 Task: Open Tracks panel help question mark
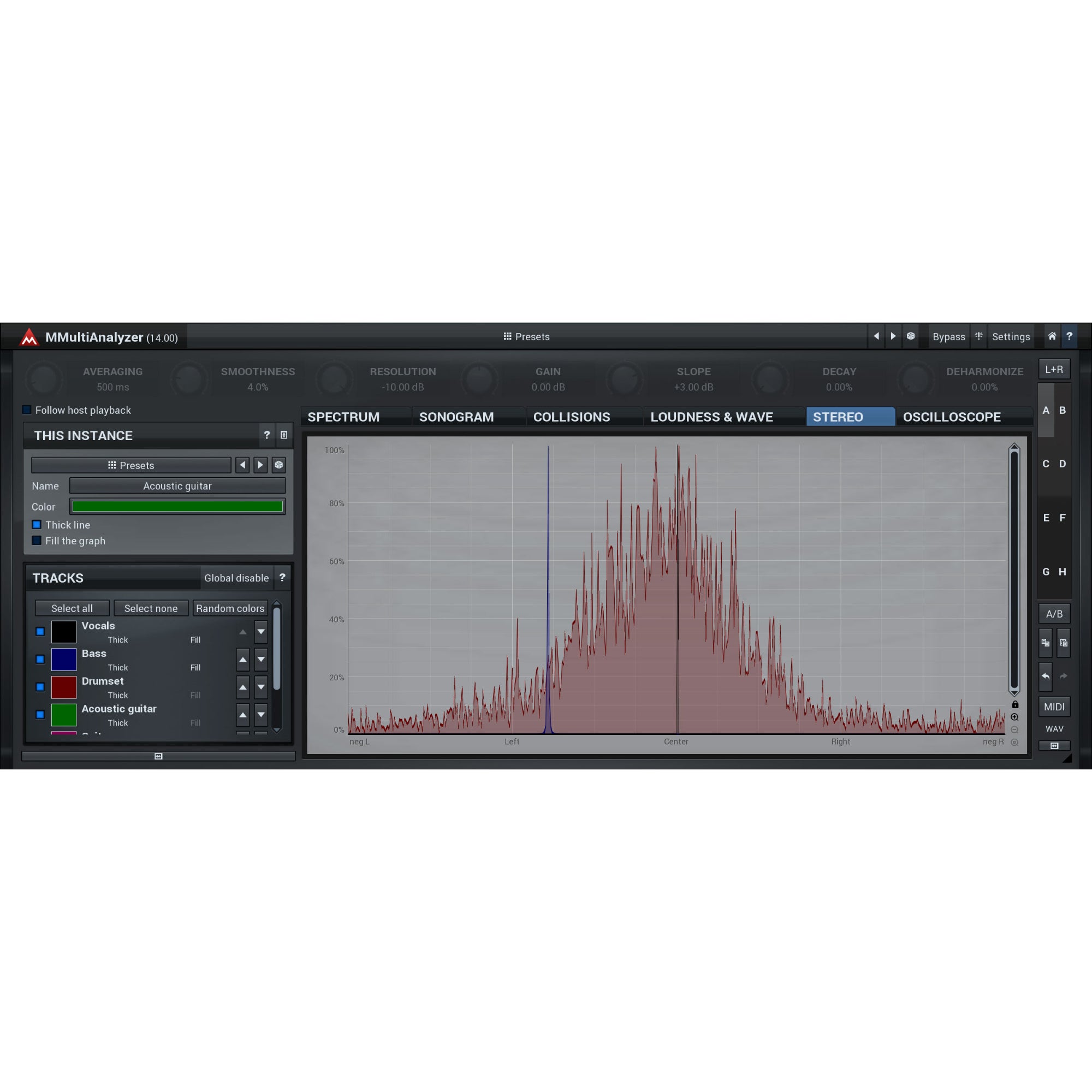pyautogui.click(x=282, y=577)
